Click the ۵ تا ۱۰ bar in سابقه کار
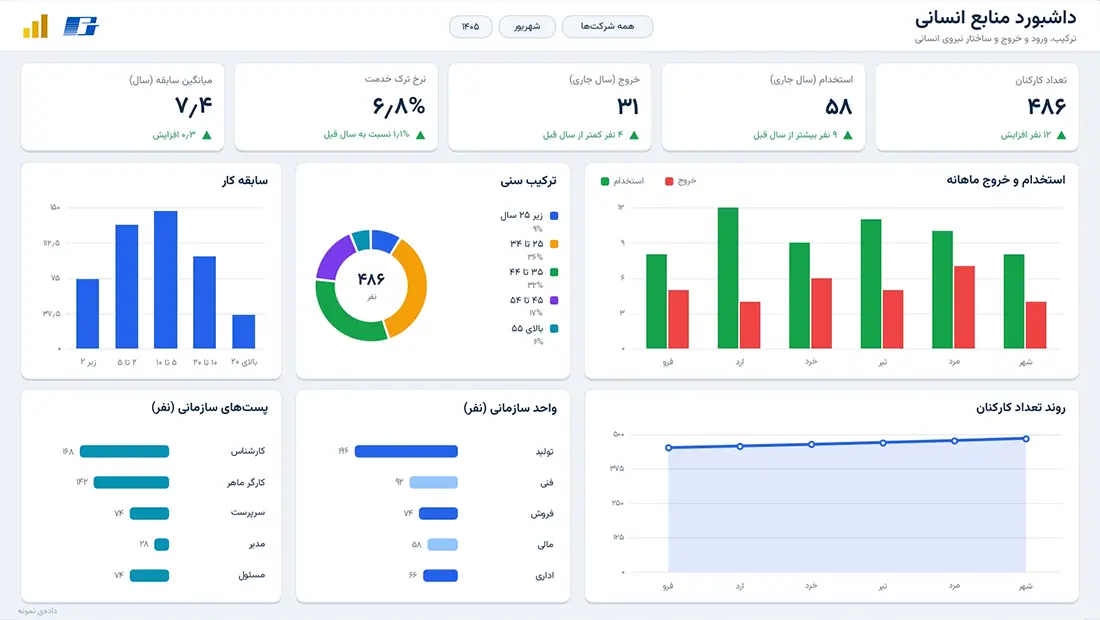Viewport: 1100px width, 620px height. click(x=166, y=280)
